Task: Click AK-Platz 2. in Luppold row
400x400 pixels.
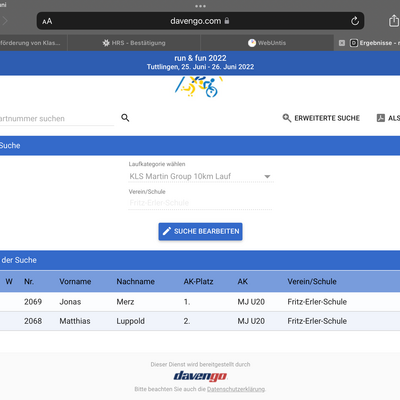Action: [x=187, y=321]
